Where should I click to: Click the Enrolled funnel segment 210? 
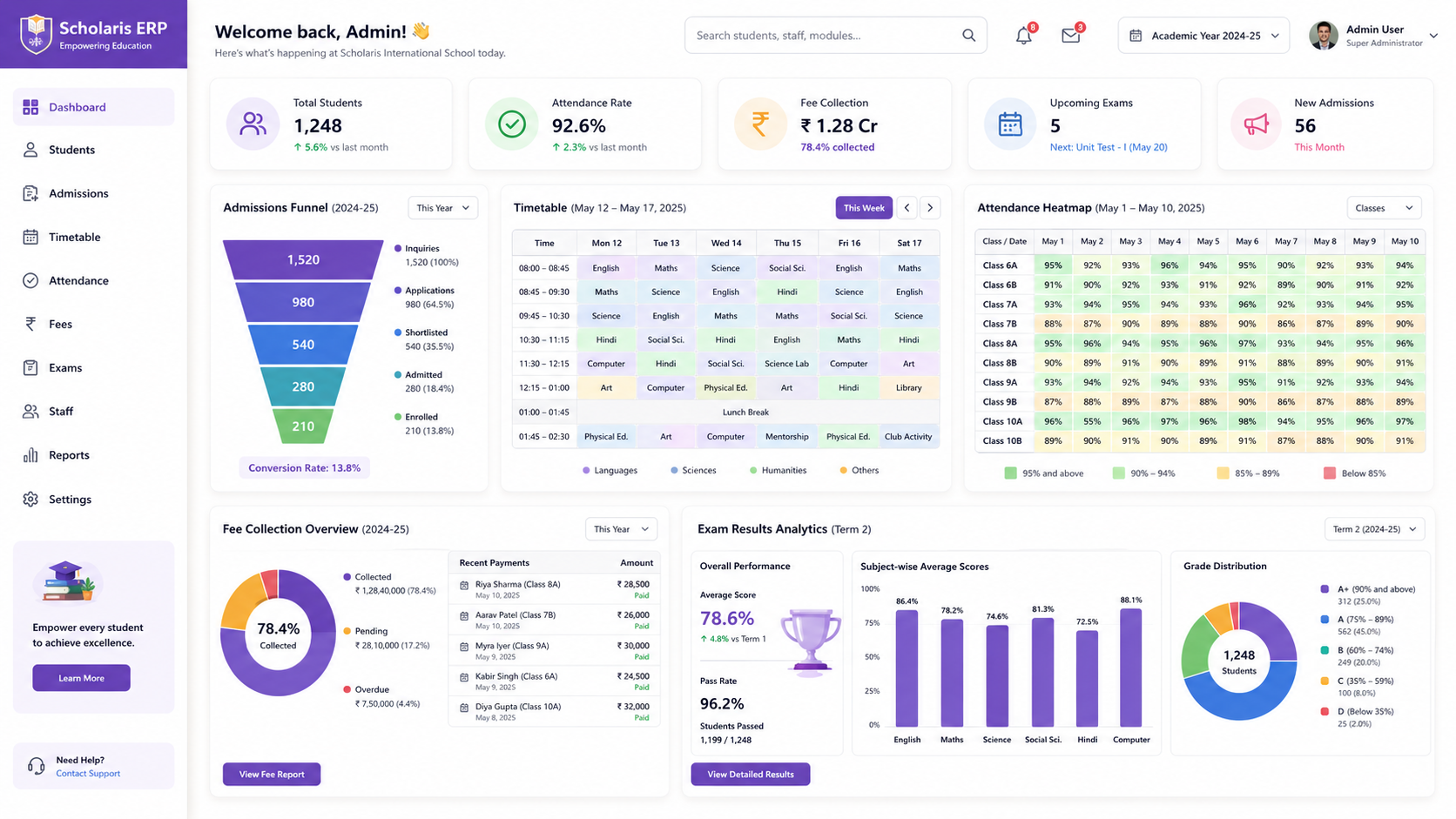coord(303,426)
